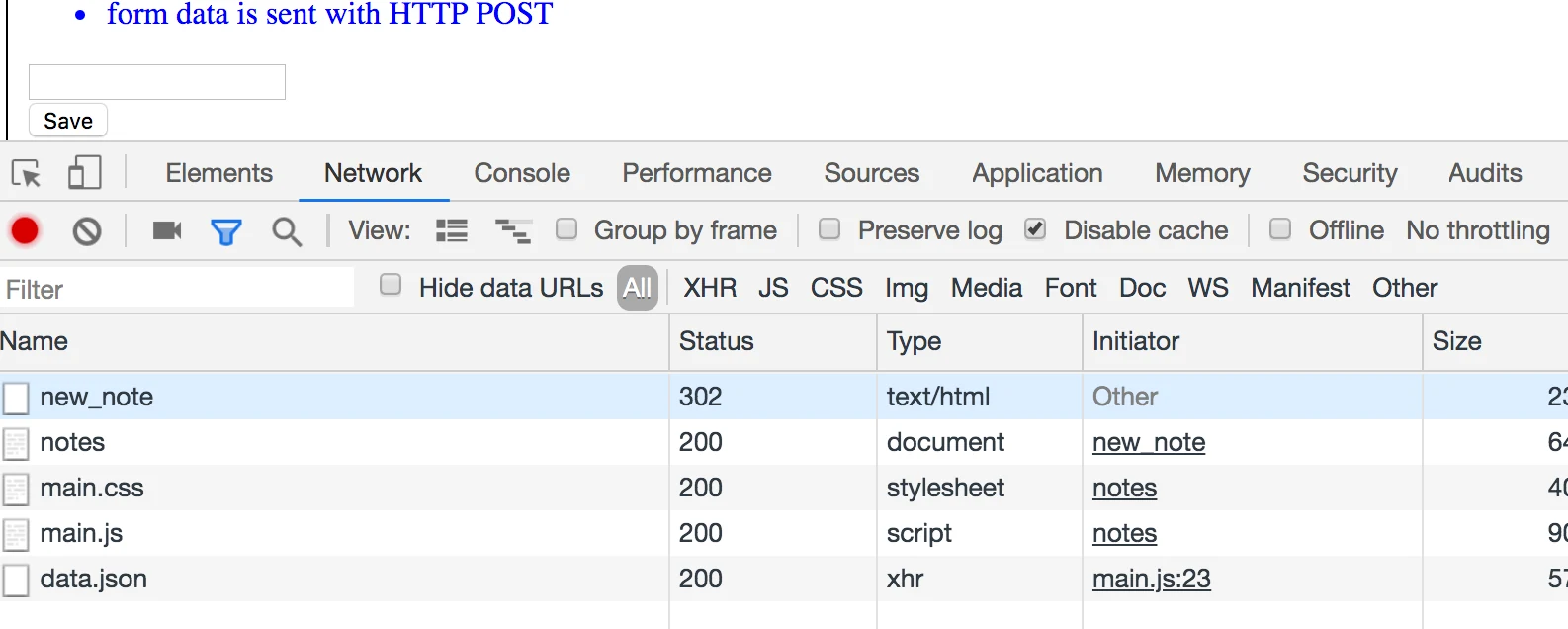The width and height of the screenshot is (1568, 629).
Task: Switch to large request rows view icon
Action: (452, 231)
